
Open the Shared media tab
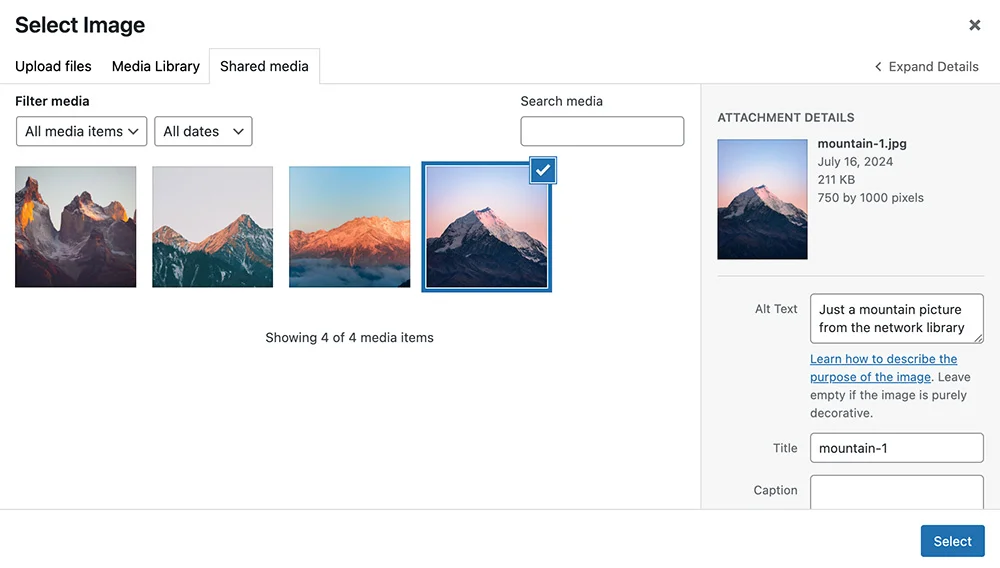[264, 66]
